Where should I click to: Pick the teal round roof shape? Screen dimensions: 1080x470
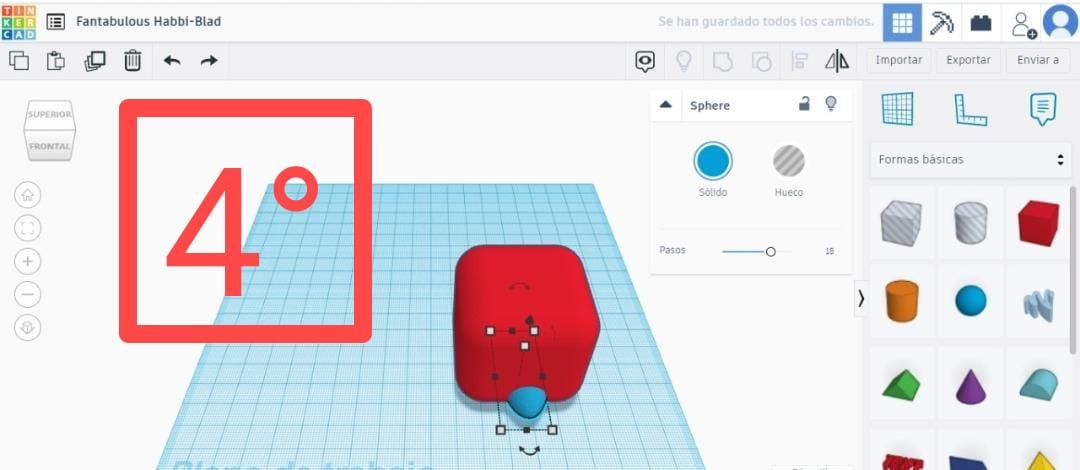1039,385
